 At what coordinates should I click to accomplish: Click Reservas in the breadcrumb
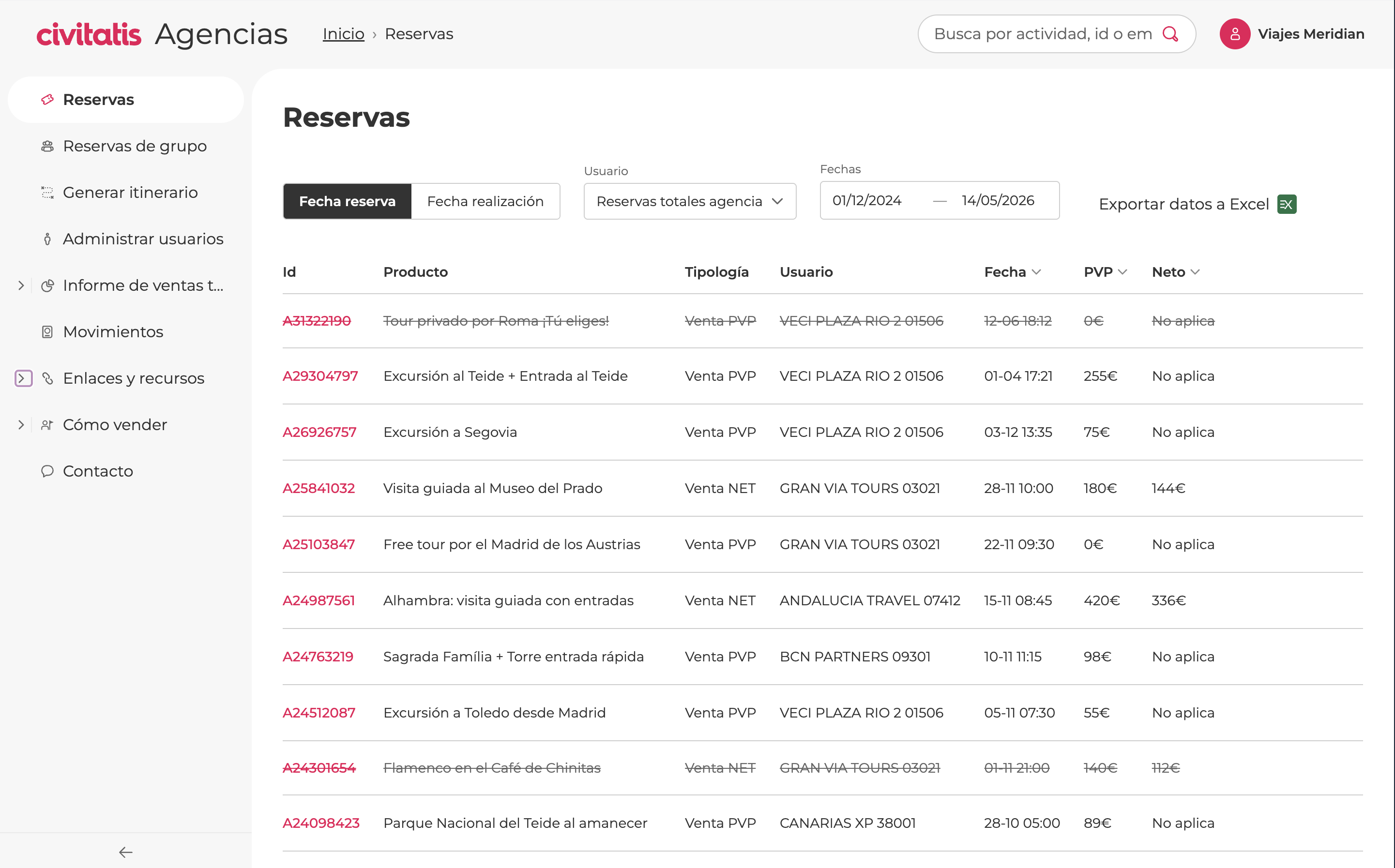click(419, 34)
